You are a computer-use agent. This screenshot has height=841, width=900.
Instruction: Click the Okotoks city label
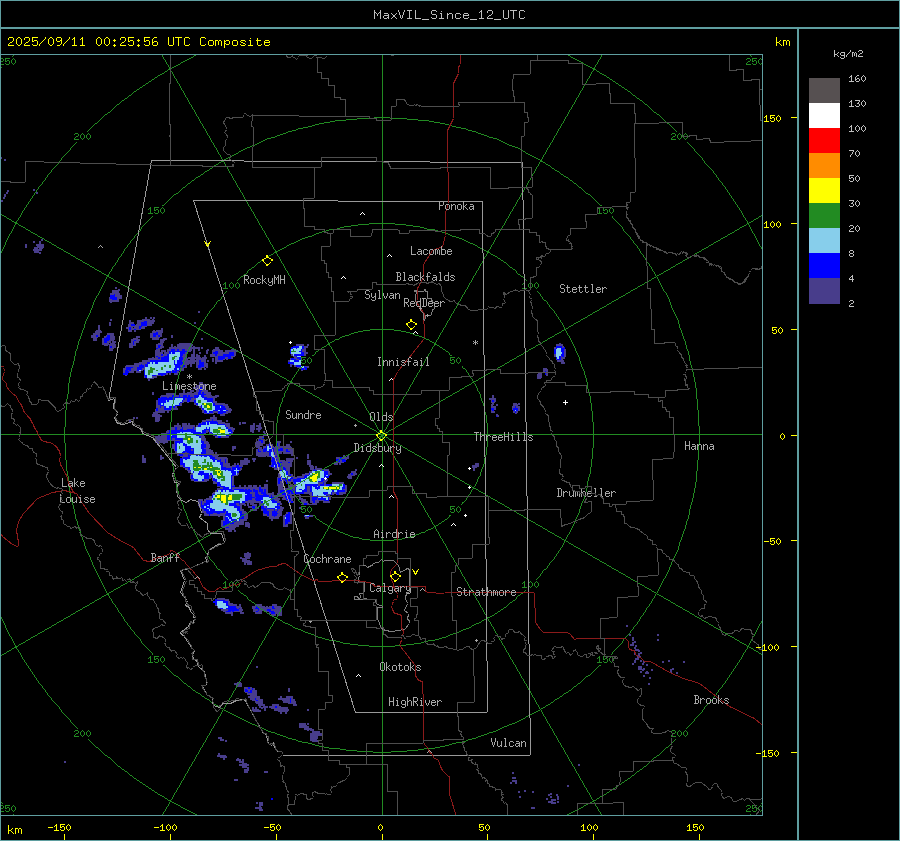point(400,667)
